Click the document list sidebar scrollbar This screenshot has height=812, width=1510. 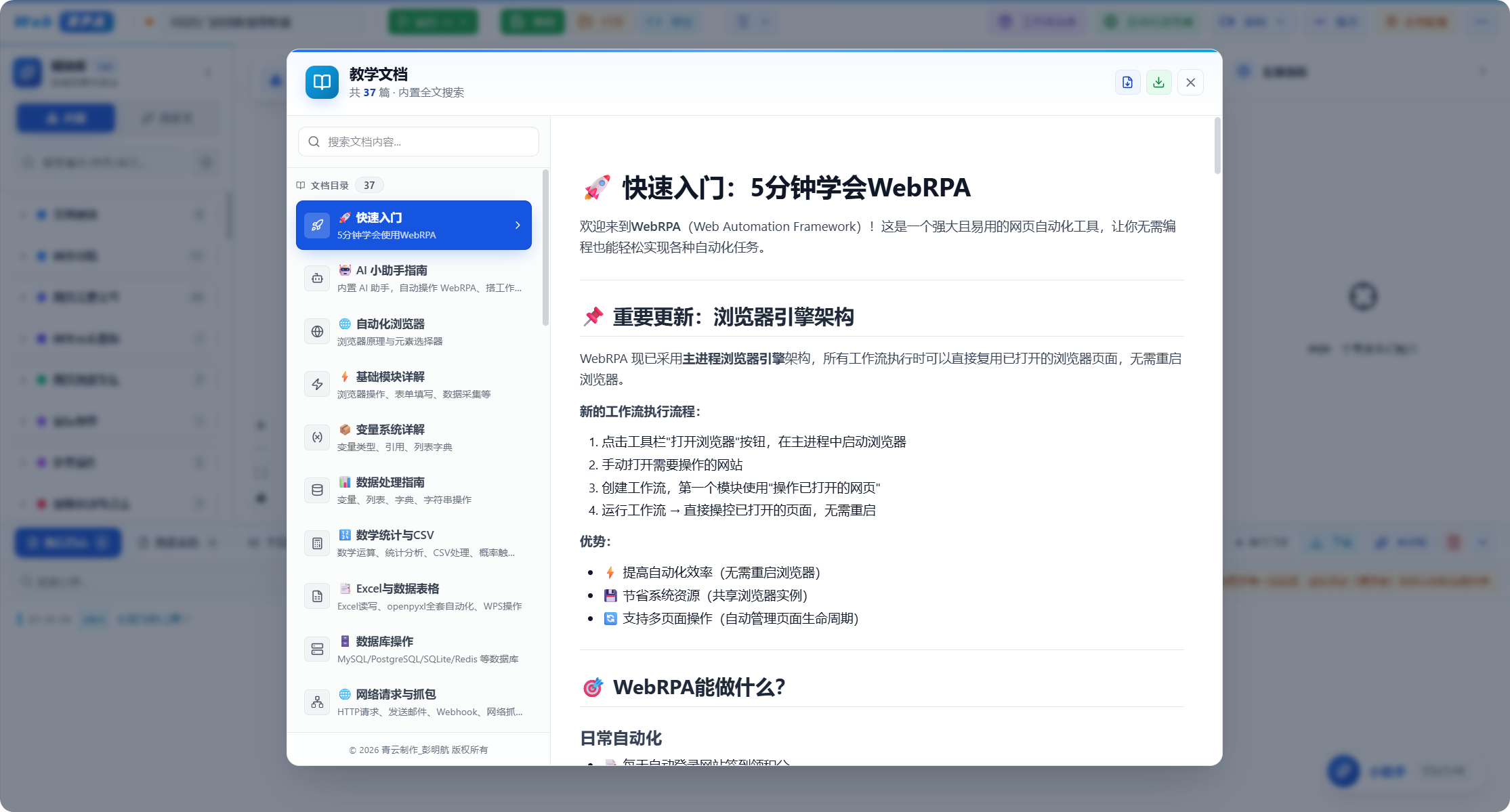click(545, 248)
